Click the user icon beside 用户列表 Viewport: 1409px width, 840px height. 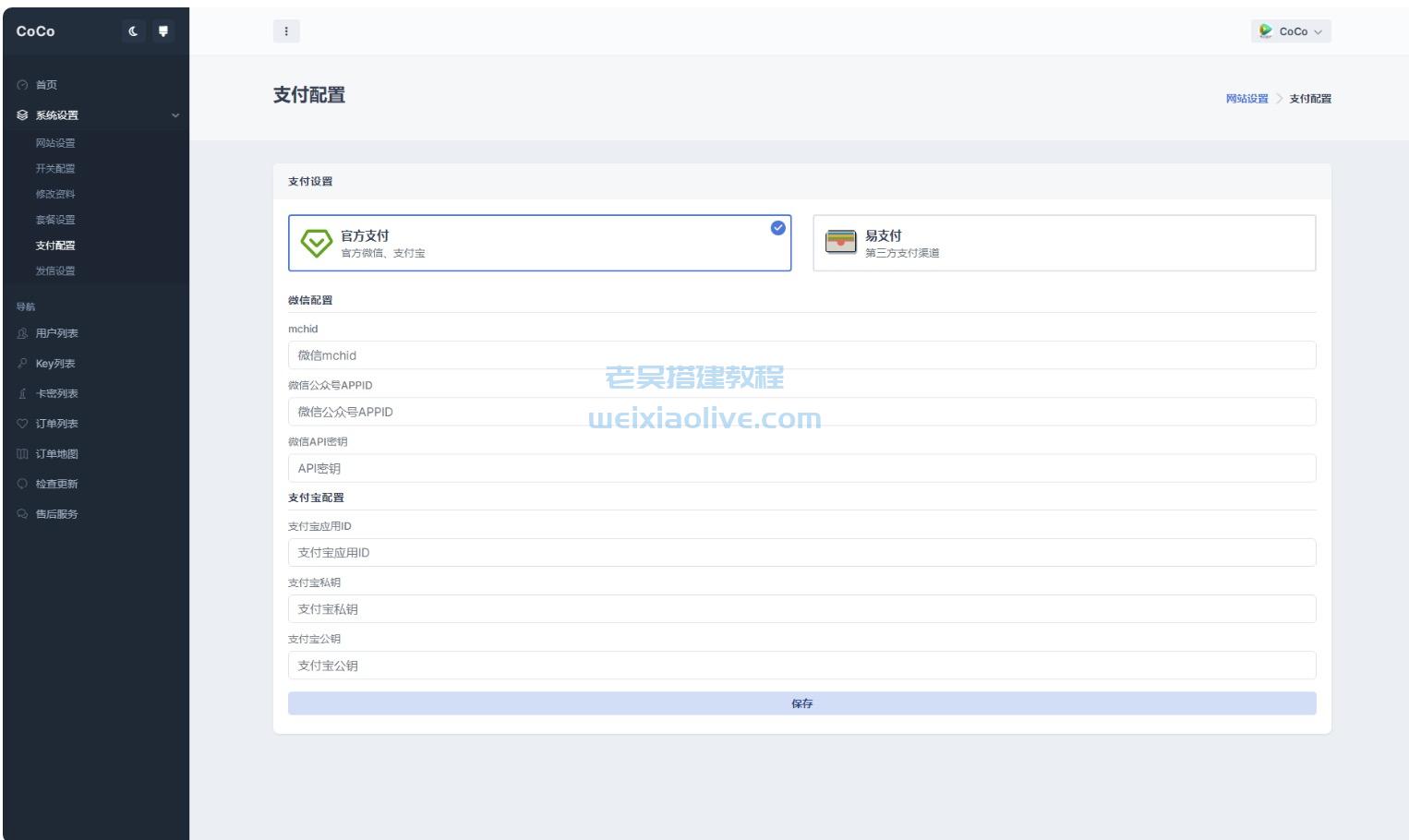click(22, 333)
